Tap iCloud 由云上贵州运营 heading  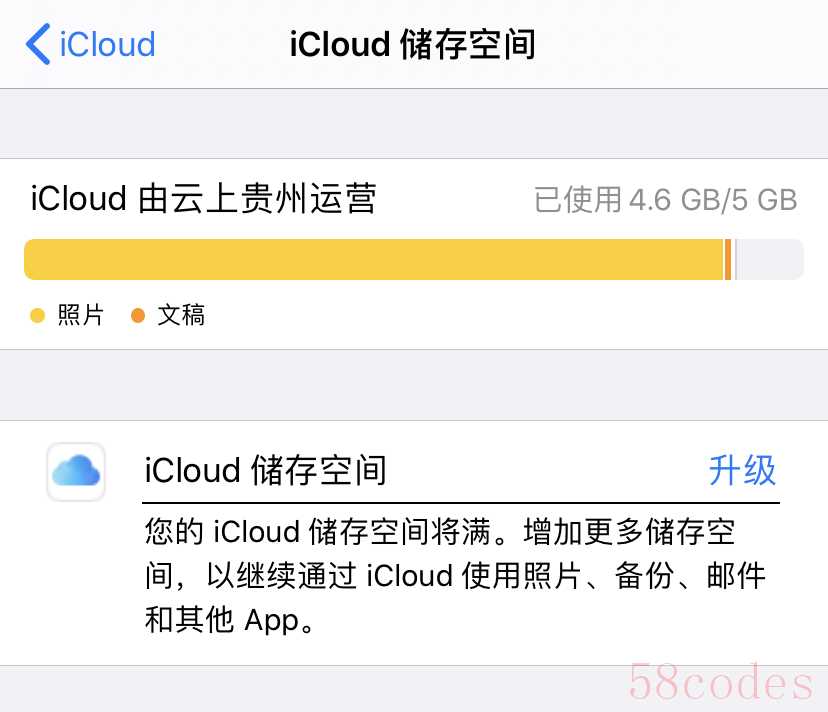(x=203, y=199)
